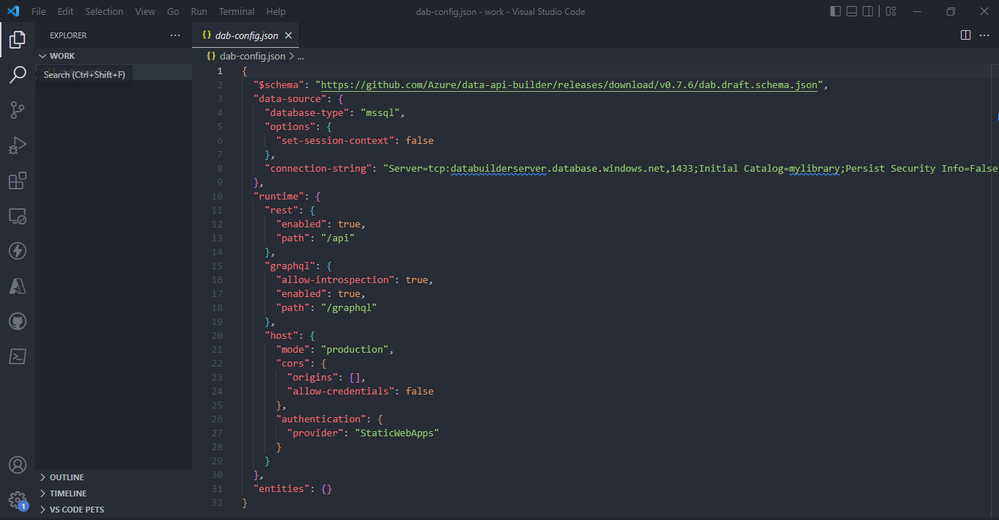Expand the VS CODE PETS section

click(113, 509)
